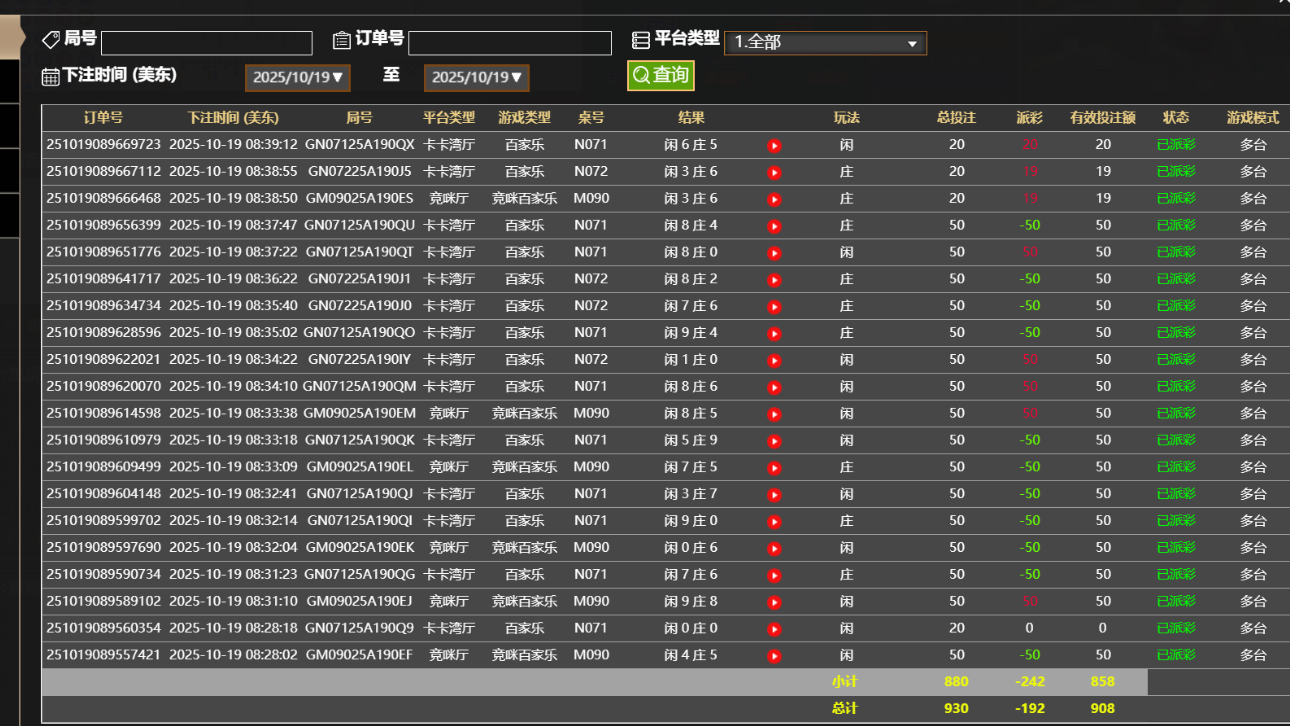Play the replay for order 251019089614598
Screen dimensions: 1290x726
tap(774, 413)
